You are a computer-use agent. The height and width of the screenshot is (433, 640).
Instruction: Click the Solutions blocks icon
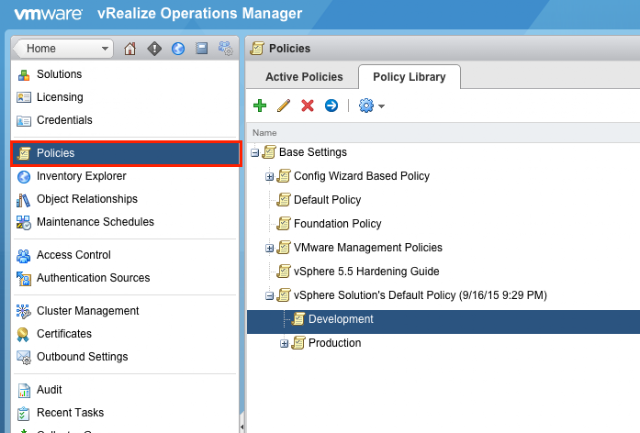pos(24,75)
